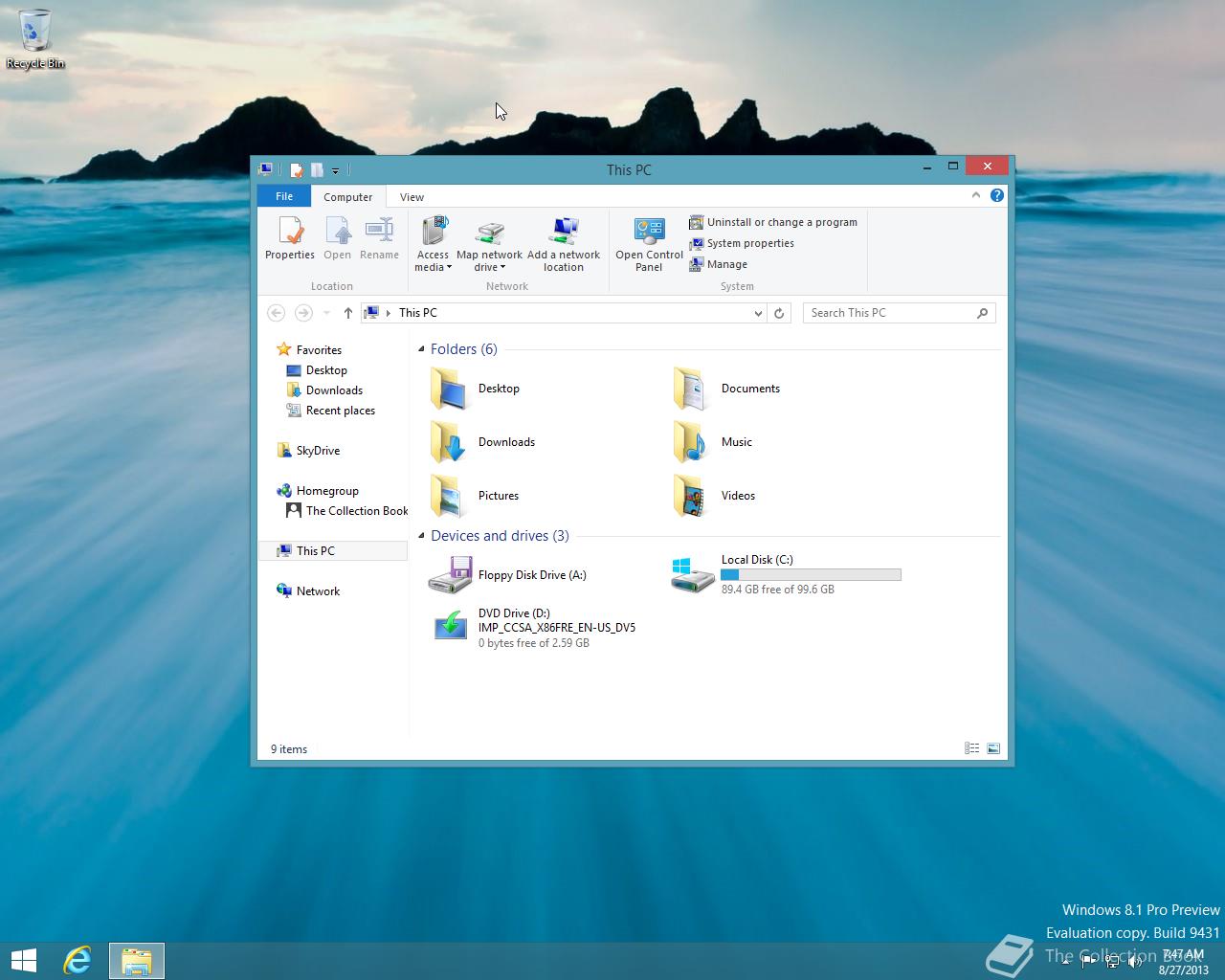The width and height of the screenshot is (1225, 980).
Task: Select the Downloads folder in main pane
Action: [x=483, y=442]
